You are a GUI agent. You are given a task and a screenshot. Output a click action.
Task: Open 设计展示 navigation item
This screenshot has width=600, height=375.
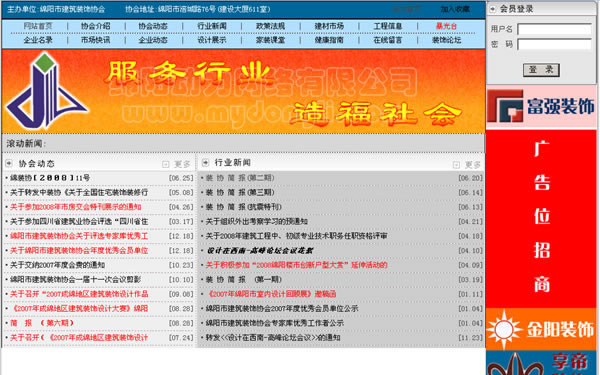212,40
